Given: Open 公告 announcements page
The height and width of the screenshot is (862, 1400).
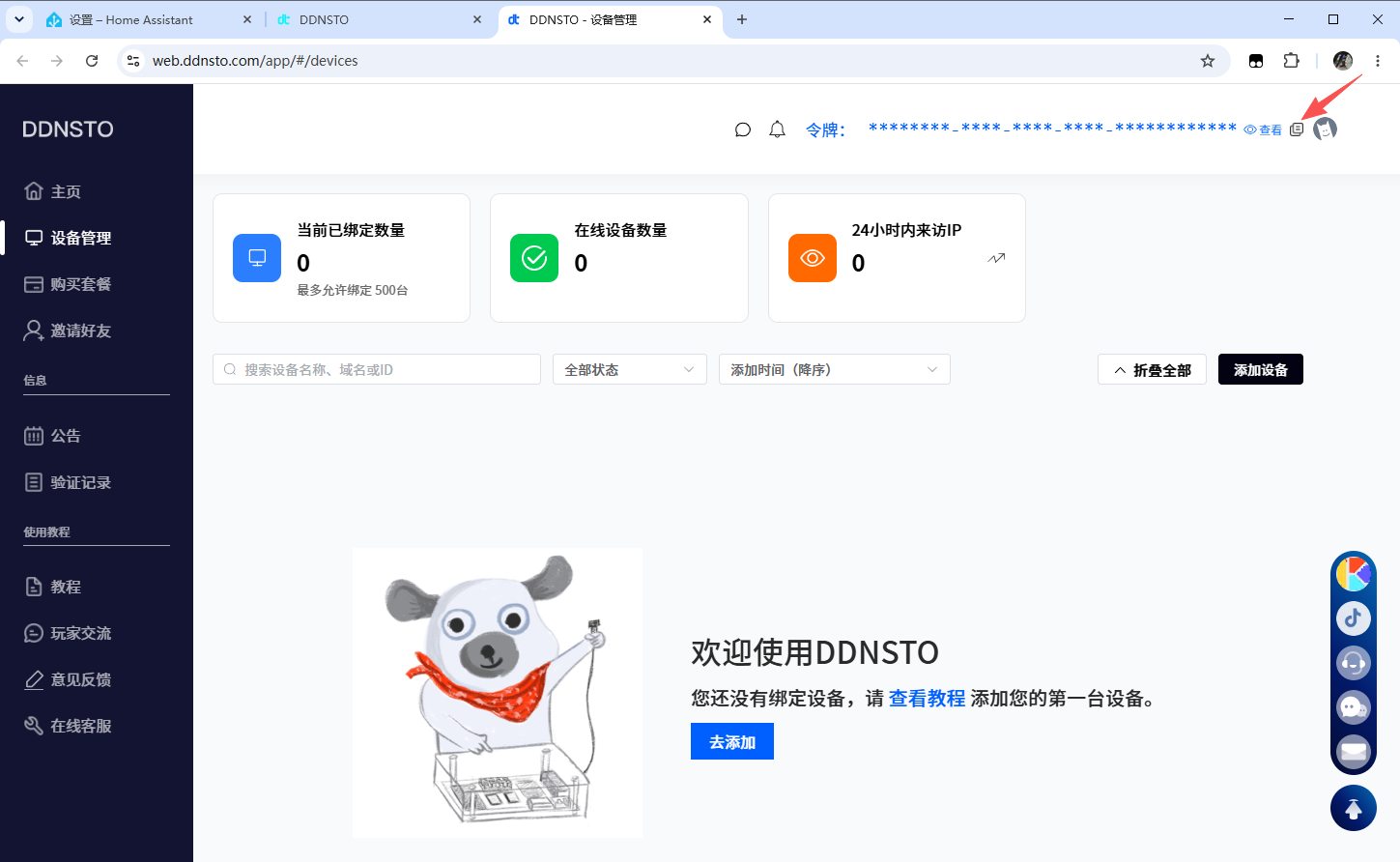Looking at the screenshot, I should (x=53, y=436).
